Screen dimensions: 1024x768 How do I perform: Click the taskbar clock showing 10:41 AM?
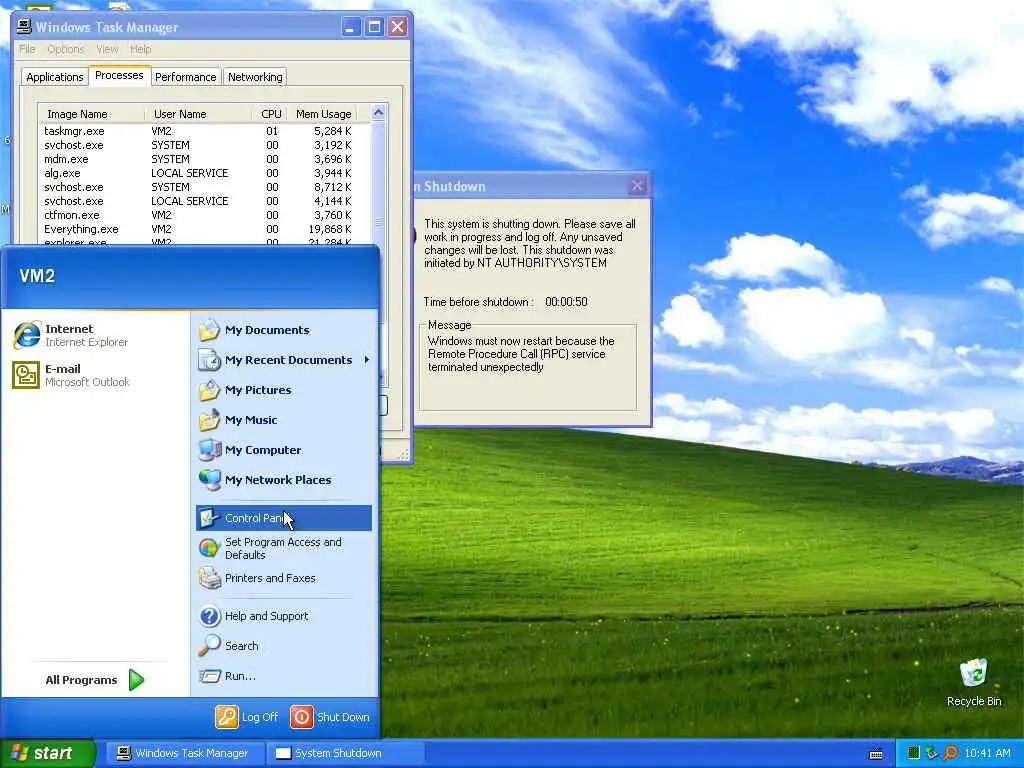click(x=987, y=753)
